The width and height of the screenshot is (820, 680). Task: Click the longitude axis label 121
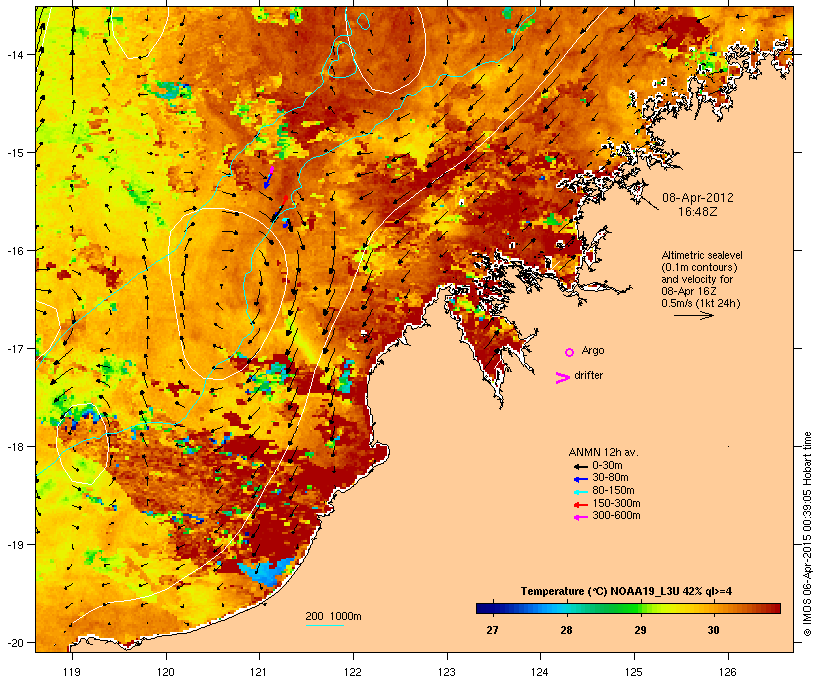[x=259, y=672]
